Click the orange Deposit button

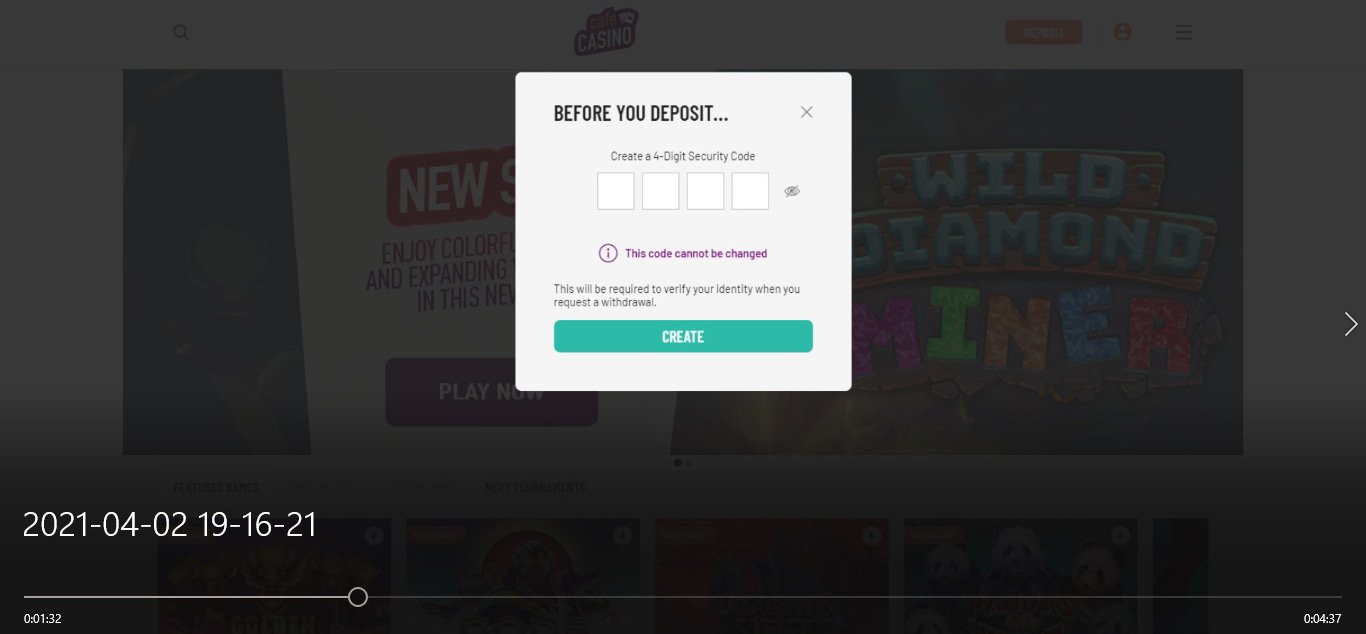[1044, 32]
